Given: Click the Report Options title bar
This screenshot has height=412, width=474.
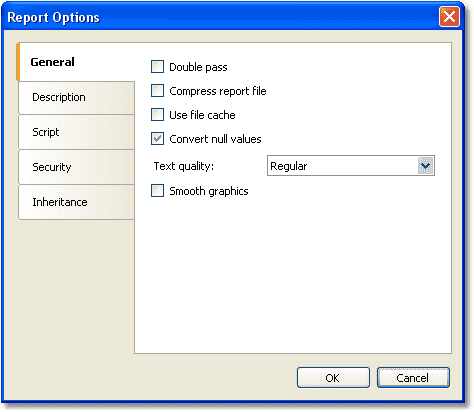Looking at the screenshot, I should click(x=220, y=17).
